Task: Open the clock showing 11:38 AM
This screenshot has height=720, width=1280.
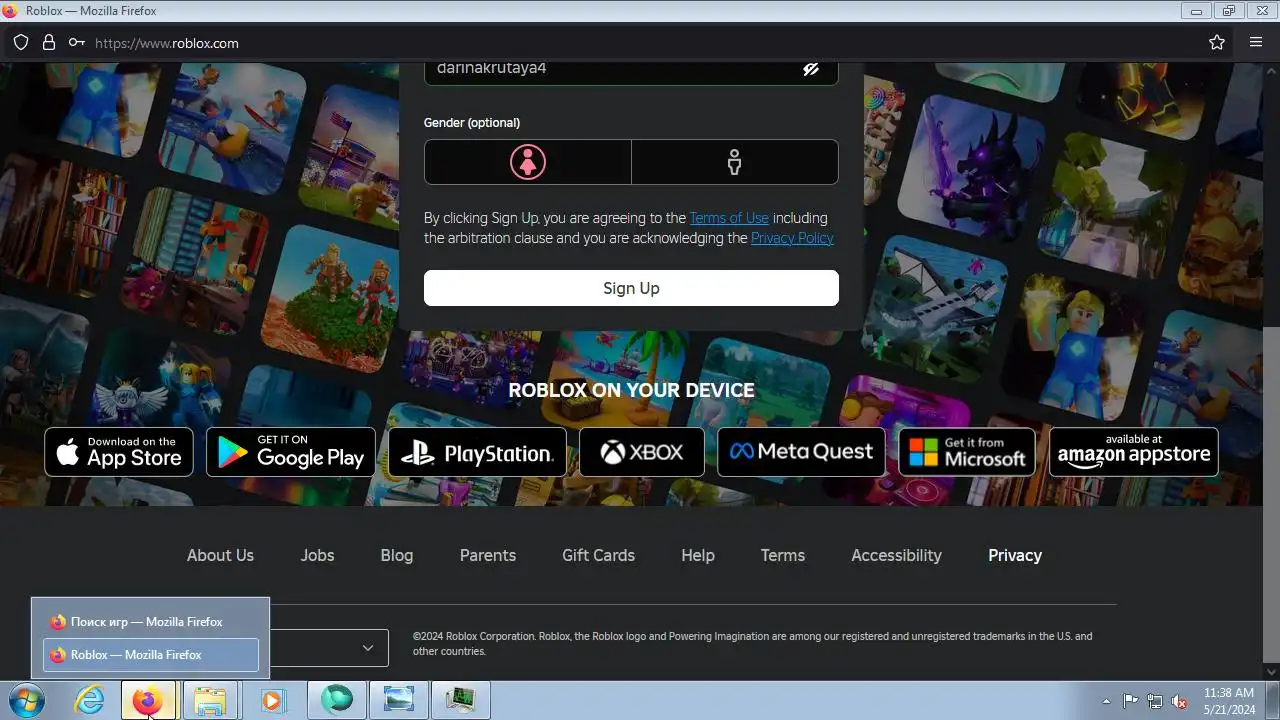Action: coord(1229,701)
